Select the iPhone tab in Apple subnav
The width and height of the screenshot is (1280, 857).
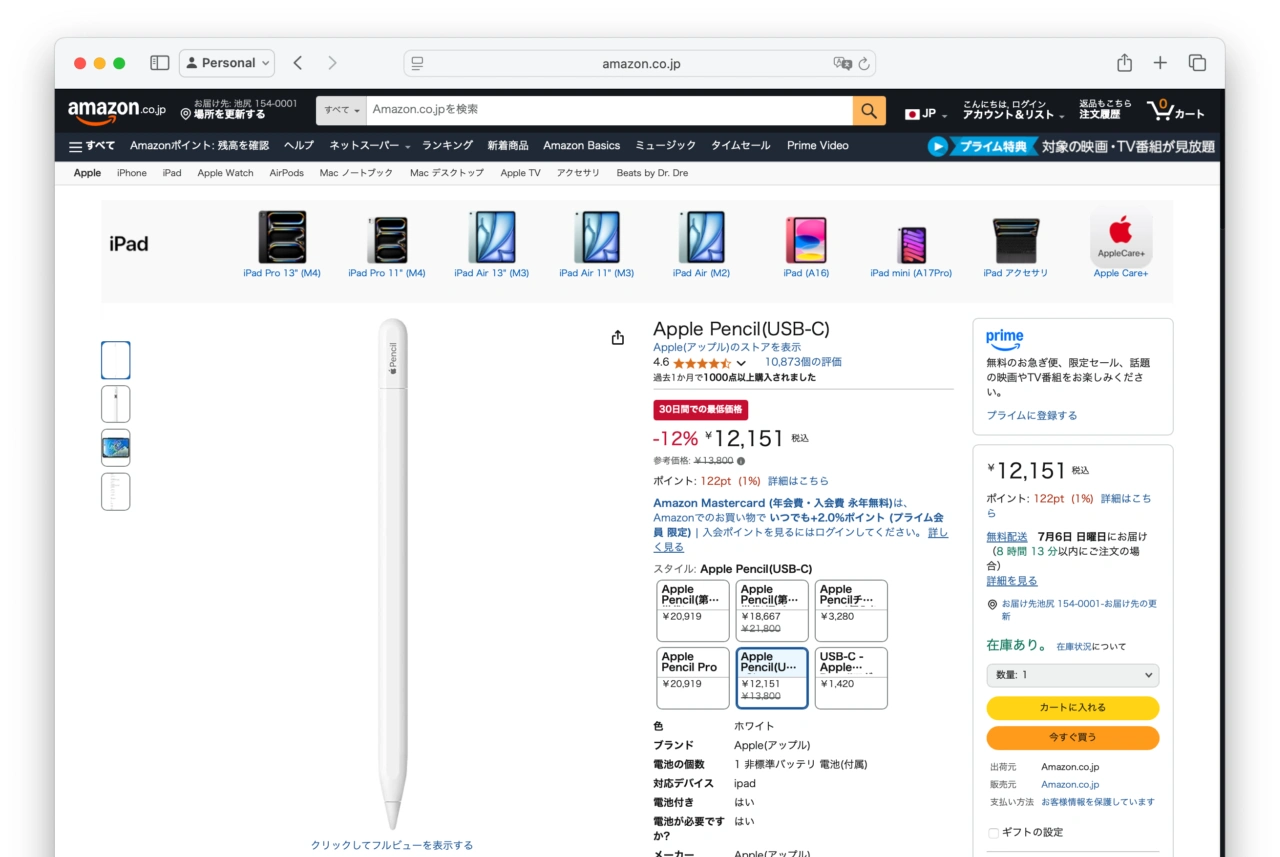tap(131, 173)
